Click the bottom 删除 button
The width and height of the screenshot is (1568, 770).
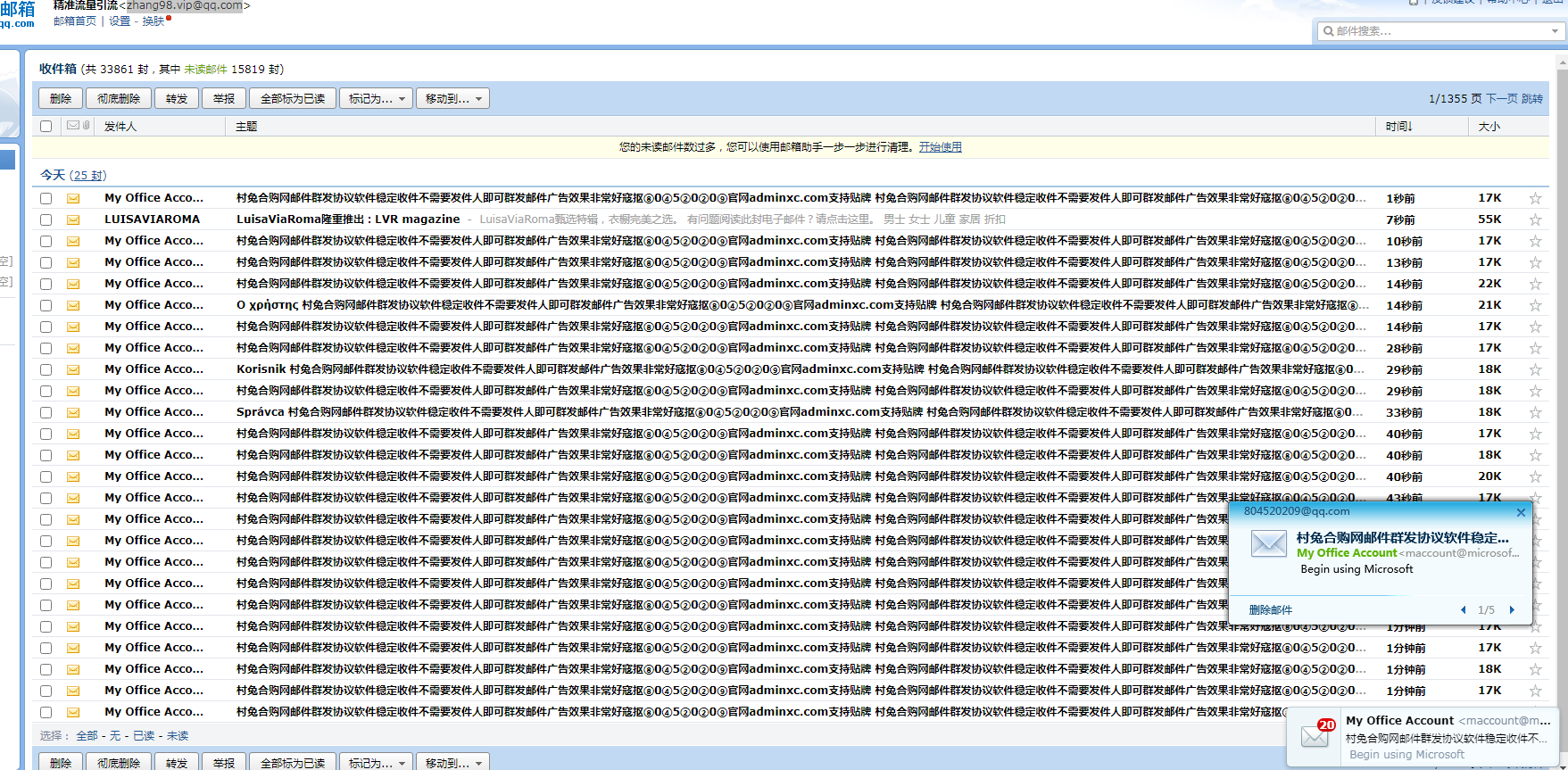click(x=61, y=762)
